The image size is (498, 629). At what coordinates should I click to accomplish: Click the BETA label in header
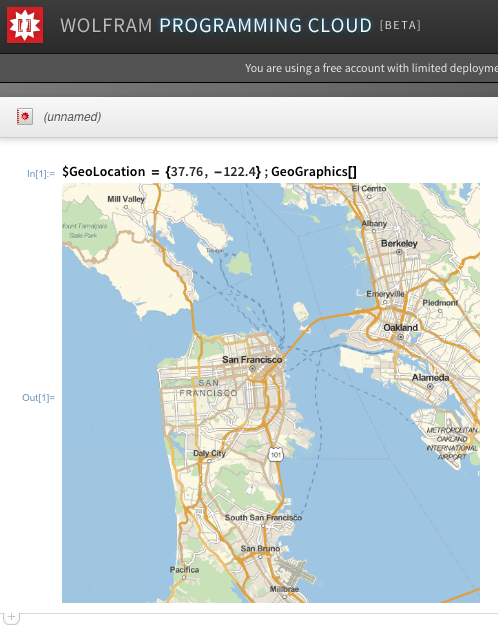(x=400, y=26)
